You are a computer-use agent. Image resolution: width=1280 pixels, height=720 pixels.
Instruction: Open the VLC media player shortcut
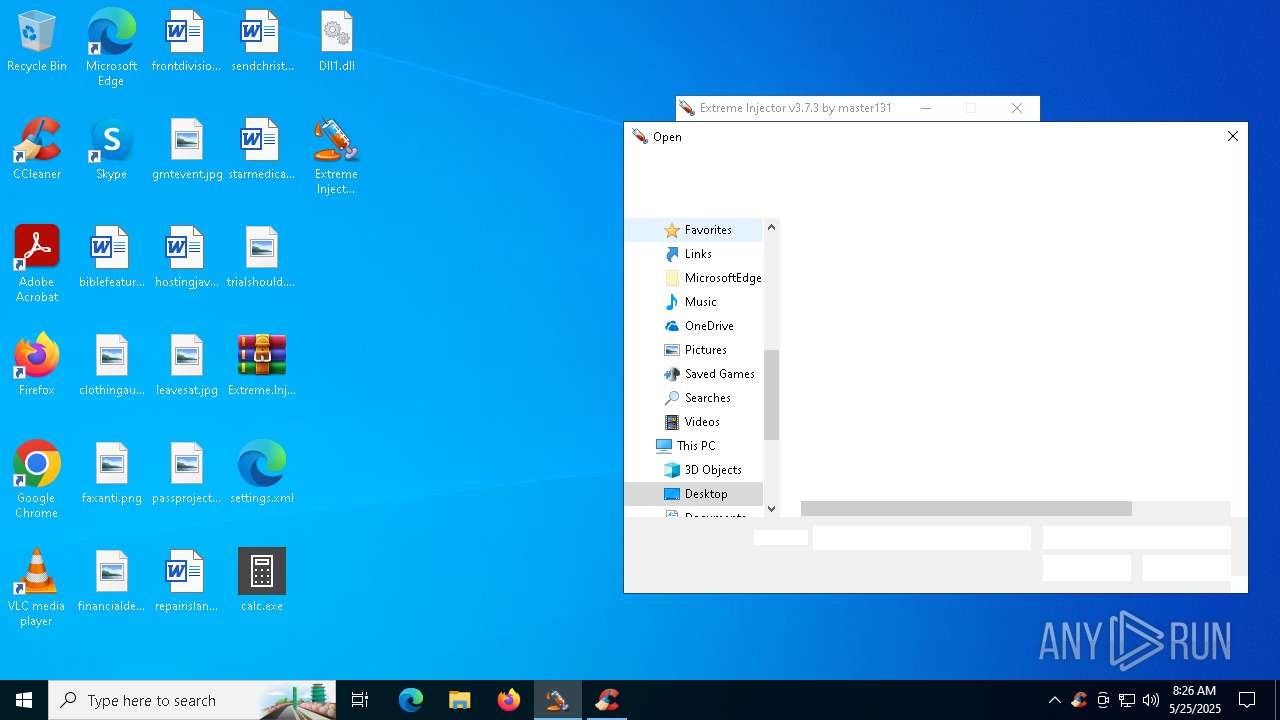[x=37, y=588]
